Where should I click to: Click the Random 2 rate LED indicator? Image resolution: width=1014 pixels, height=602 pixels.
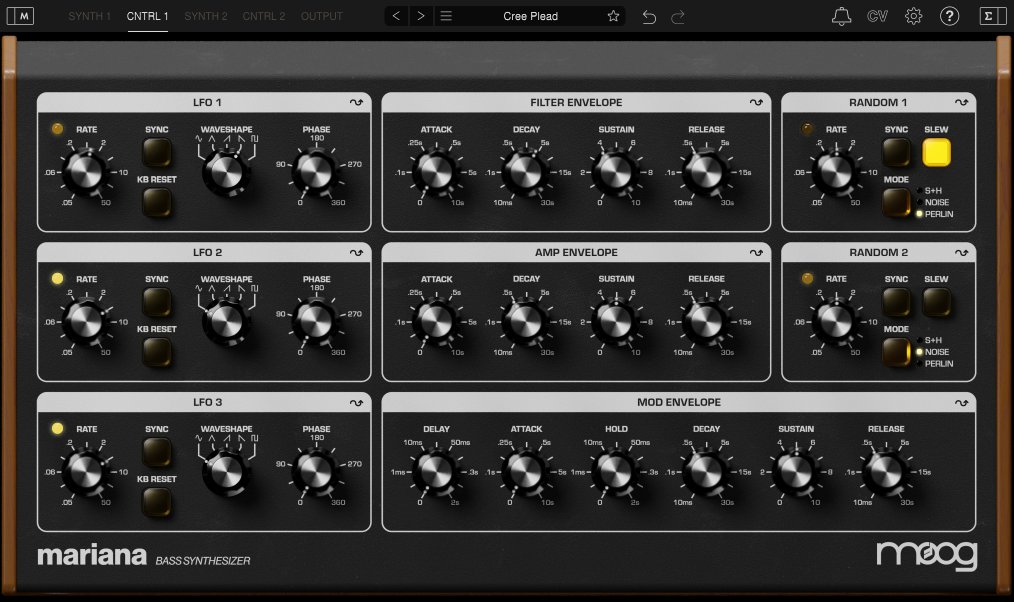807,278
